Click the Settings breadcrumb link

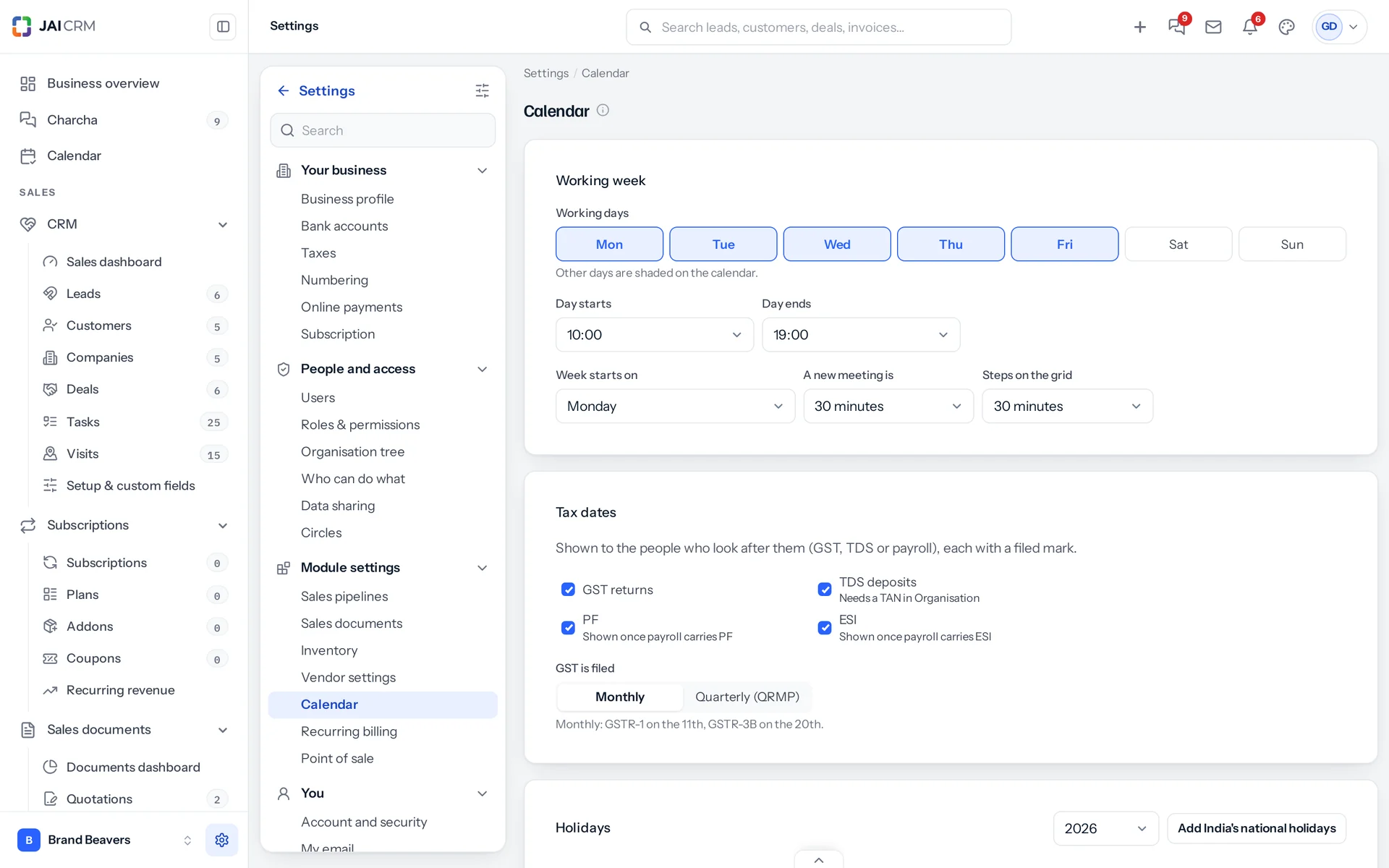[545, 73]
